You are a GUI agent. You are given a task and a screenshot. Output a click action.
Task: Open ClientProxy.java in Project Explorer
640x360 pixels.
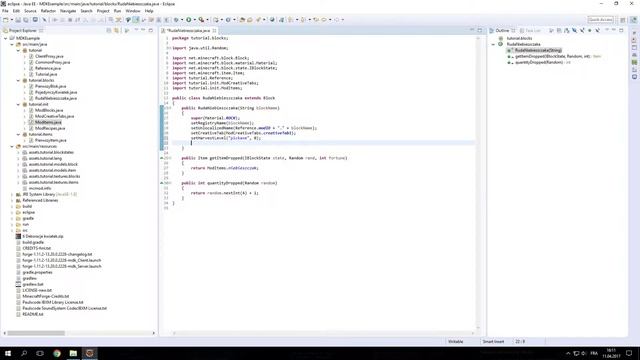49,56
